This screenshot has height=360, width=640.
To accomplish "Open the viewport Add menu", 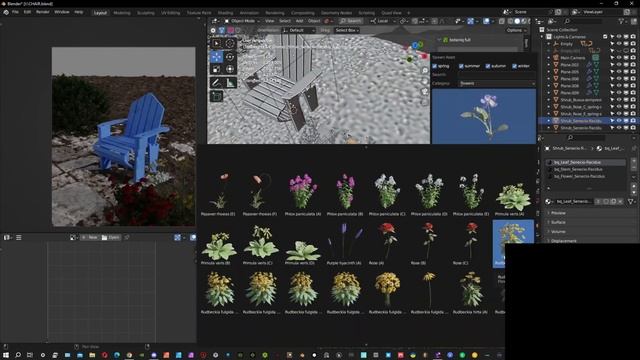I will 299,21.
